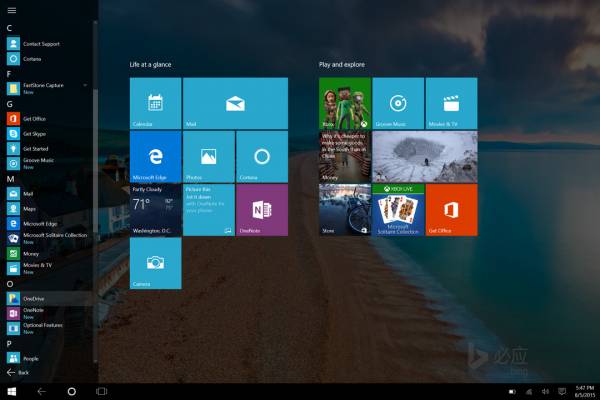The width and height of the screenshot is (600, 400).
Task: Jump using the letter O header
Action: click(10, 284)
